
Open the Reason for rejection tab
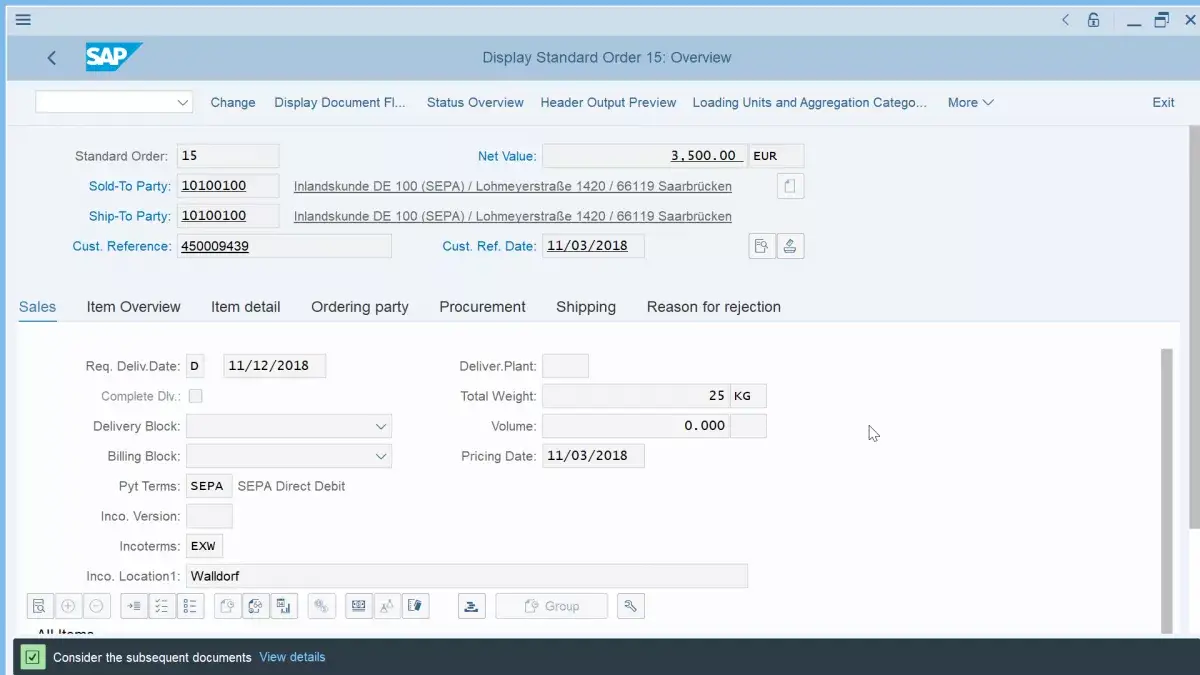(714, 307)
